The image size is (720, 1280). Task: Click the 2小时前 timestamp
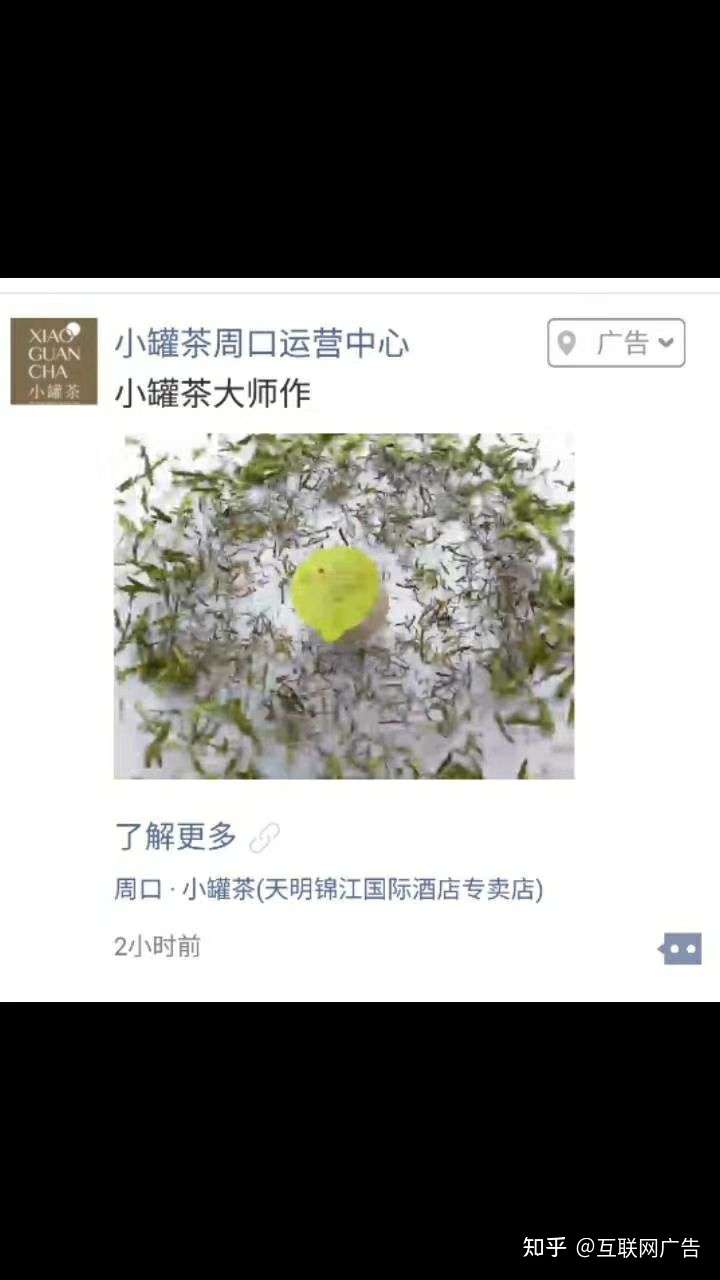[157, 946]
